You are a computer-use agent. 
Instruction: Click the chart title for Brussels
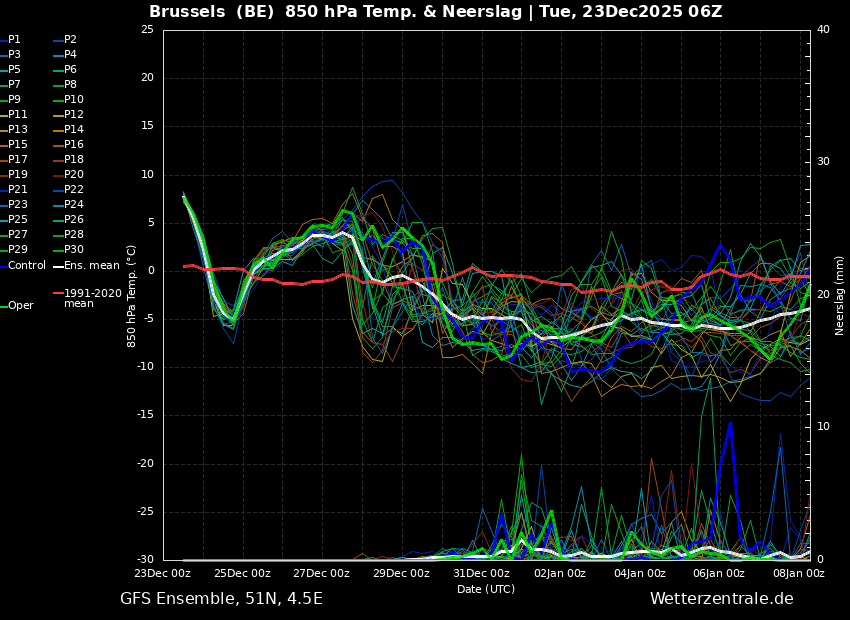(x=435, y=12)
